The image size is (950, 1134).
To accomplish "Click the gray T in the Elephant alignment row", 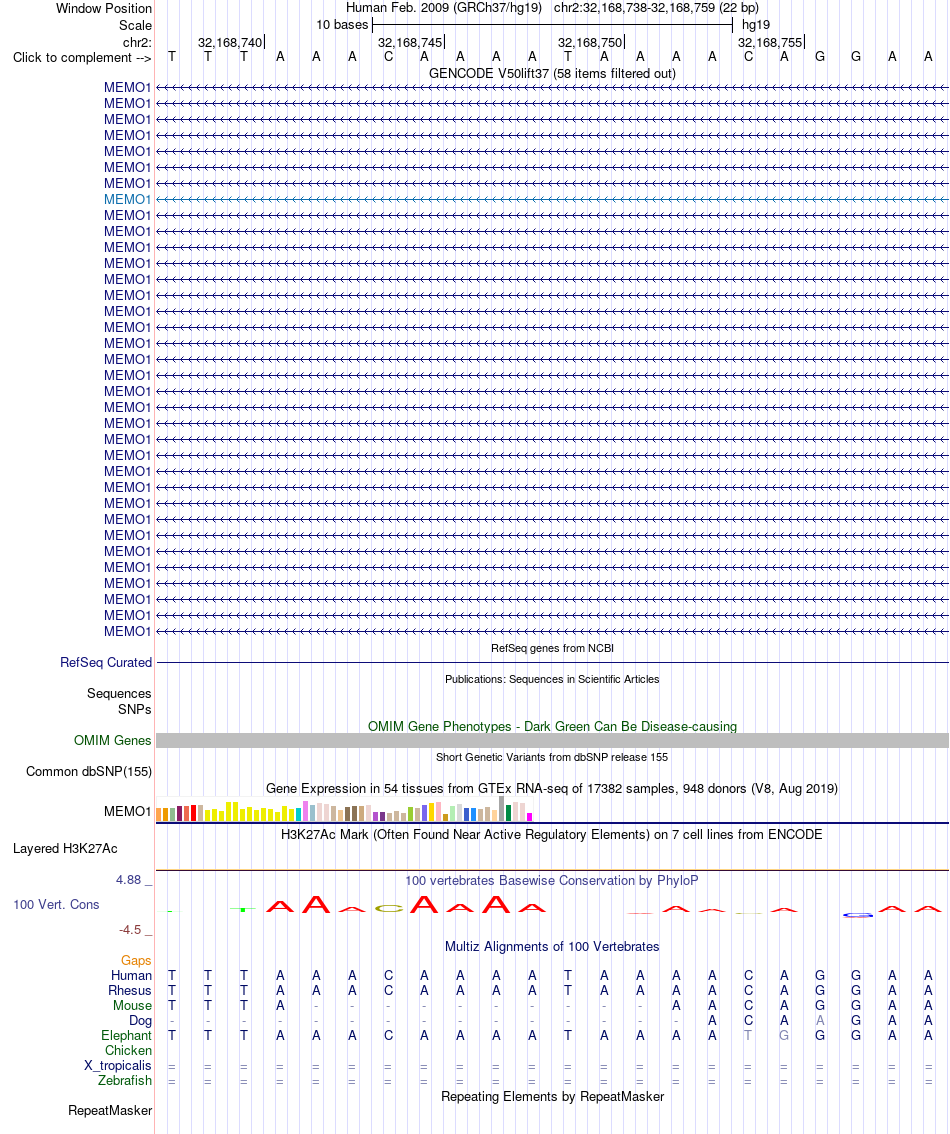I will tap(748, 1036).
